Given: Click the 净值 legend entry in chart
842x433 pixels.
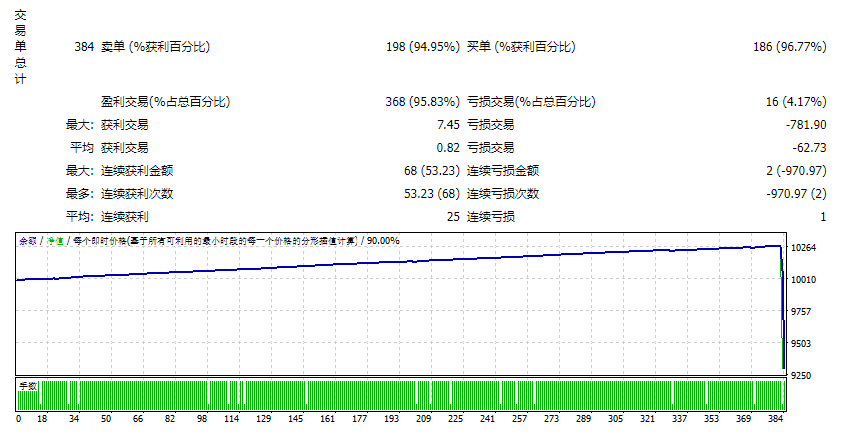Looking at the screenshot, I should coord(55,241).
